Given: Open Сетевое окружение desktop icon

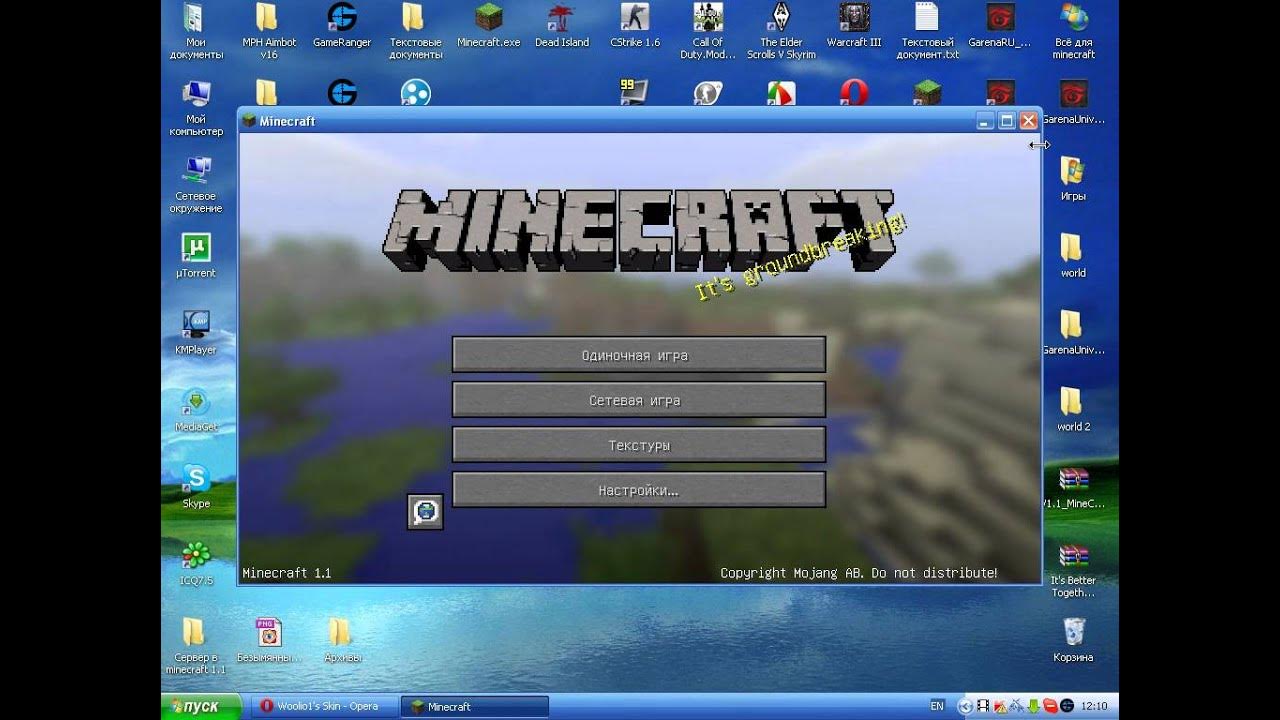Looking at the screenshot, I should [196, 186].
